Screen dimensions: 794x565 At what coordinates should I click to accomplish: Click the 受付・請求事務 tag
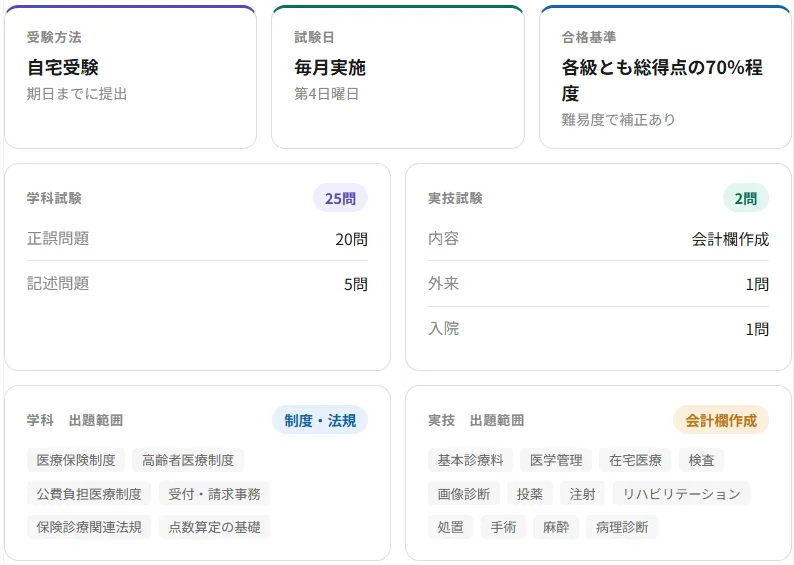pos(214,494)
